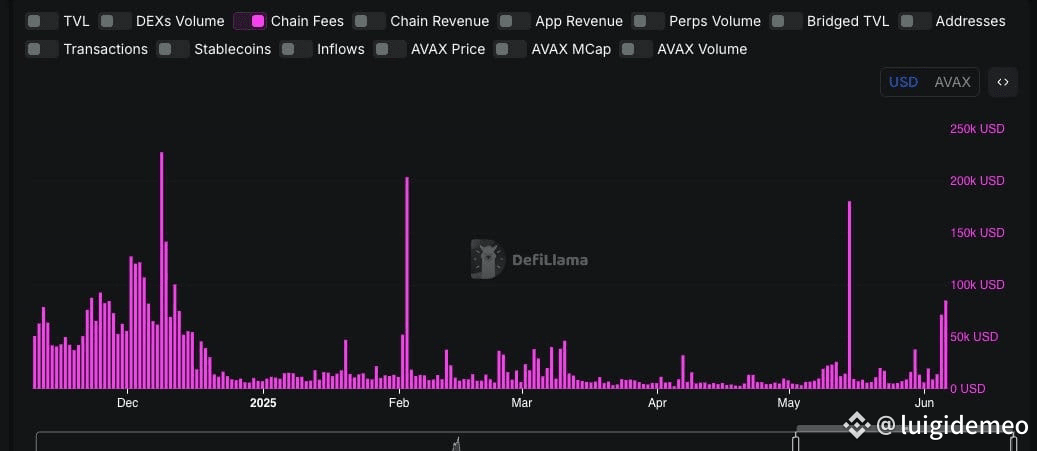Toggle Inflows series

(296, 49)
